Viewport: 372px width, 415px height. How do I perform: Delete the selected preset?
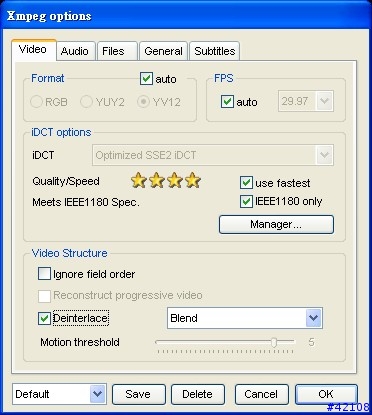pyautogui.click(x=198, y=394)
